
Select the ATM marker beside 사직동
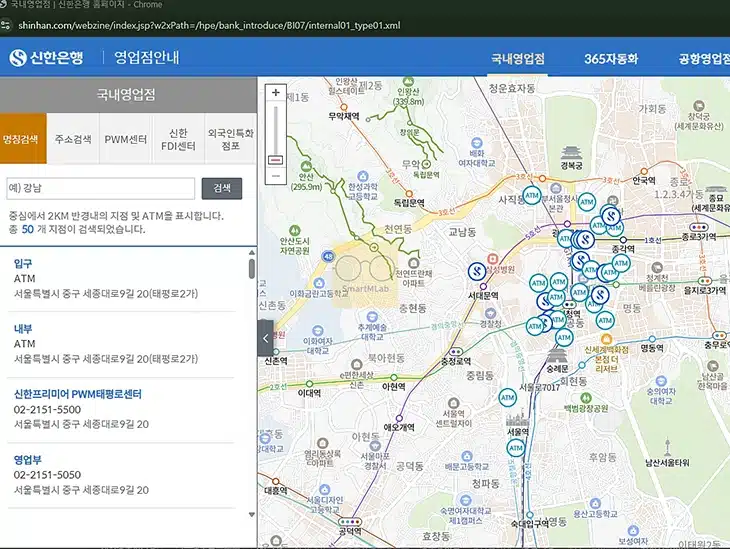[532, 196]
